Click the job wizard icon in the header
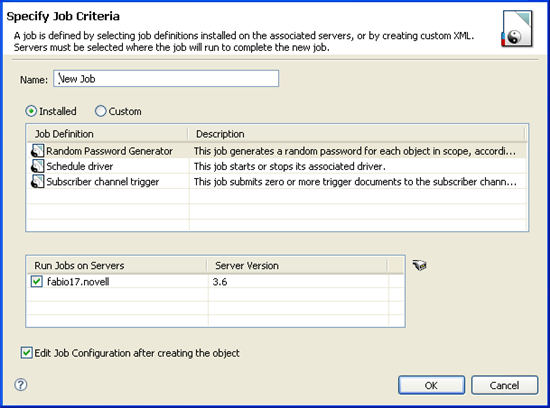This screenshot has height=408, width=550. (x=517, y=28)
